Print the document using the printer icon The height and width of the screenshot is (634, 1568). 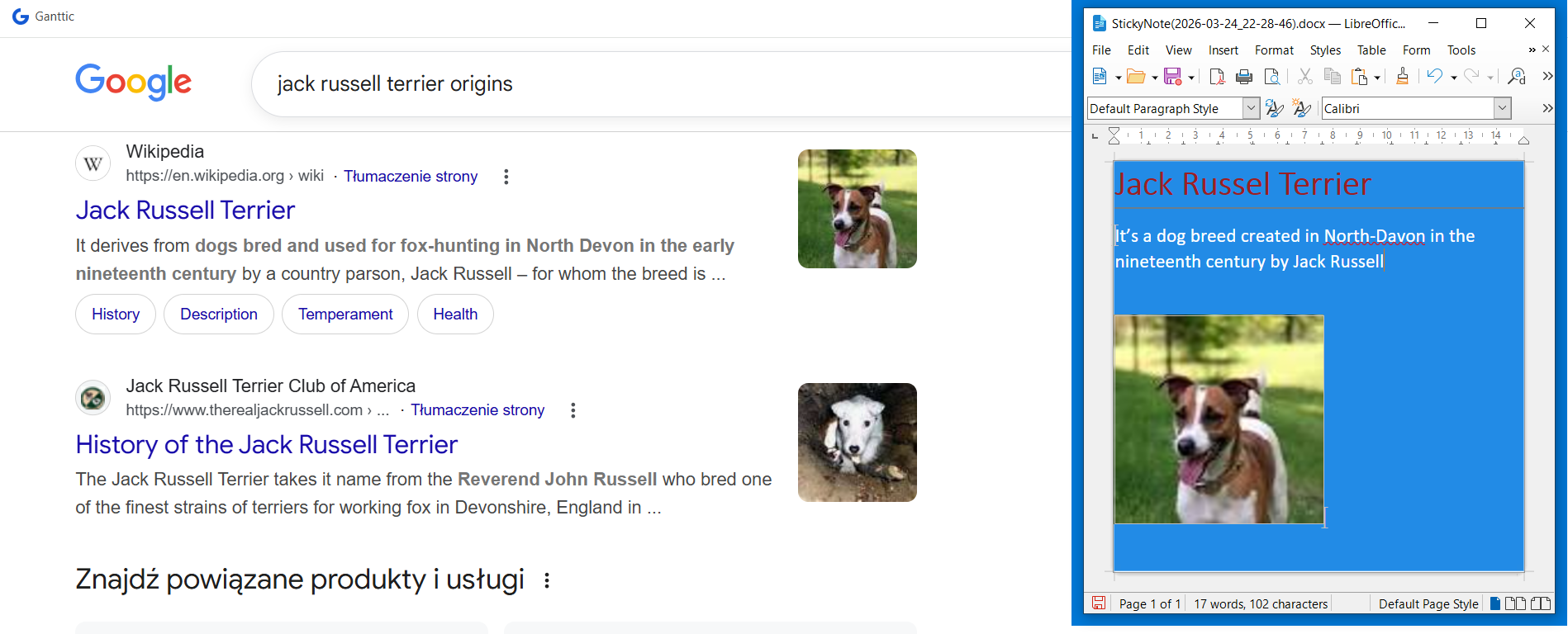1244,77
